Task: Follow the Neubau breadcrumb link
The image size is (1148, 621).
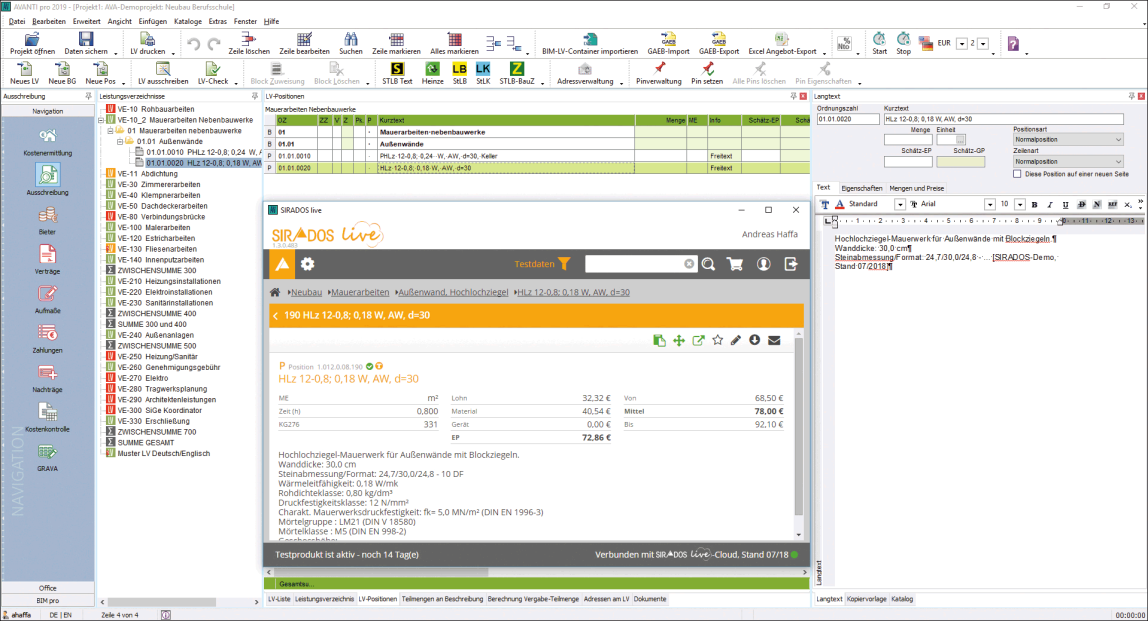Action: coord(306,292)
